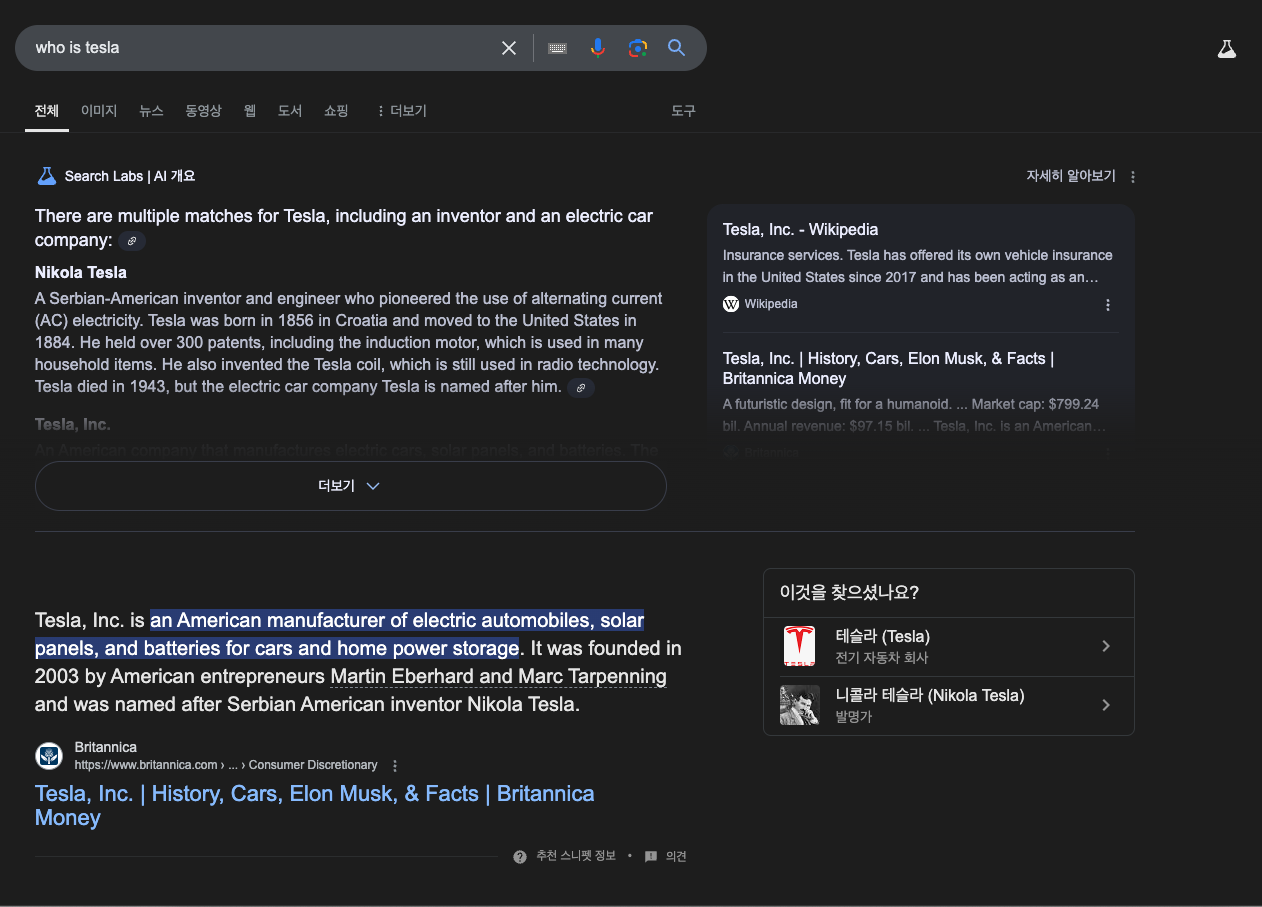Search by image with the Google Lens icon

(637, 47)
